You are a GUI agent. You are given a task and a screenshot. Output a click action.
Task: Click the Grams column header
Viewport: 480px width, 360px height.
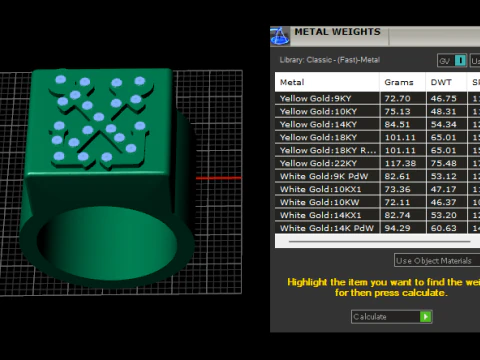click(x=403, y=82)
